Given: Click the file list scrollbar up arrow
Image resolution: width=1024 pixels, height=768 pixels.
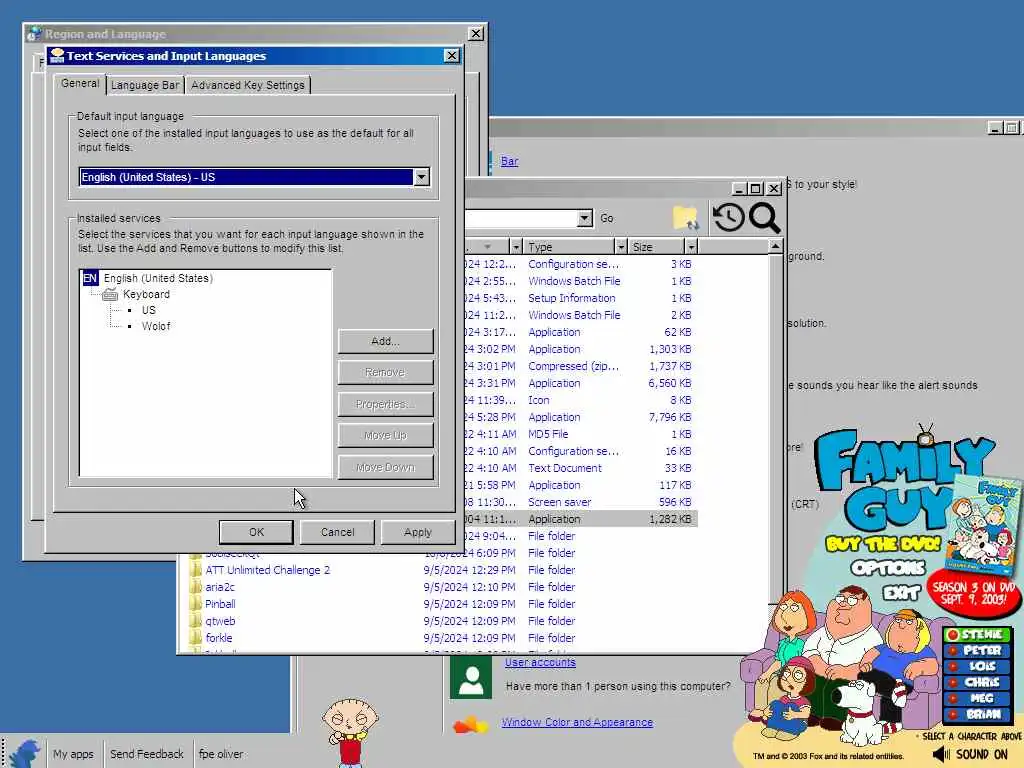Looking at the screenshot, I should click(775, 246).
